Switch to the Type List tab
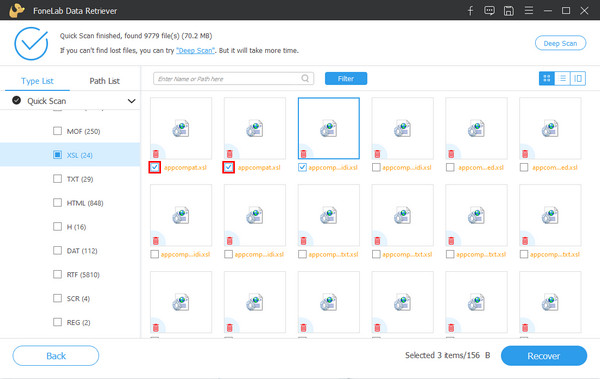Viewport: 600px width, 379px height. pyautogui.click(x=37, y=81)
